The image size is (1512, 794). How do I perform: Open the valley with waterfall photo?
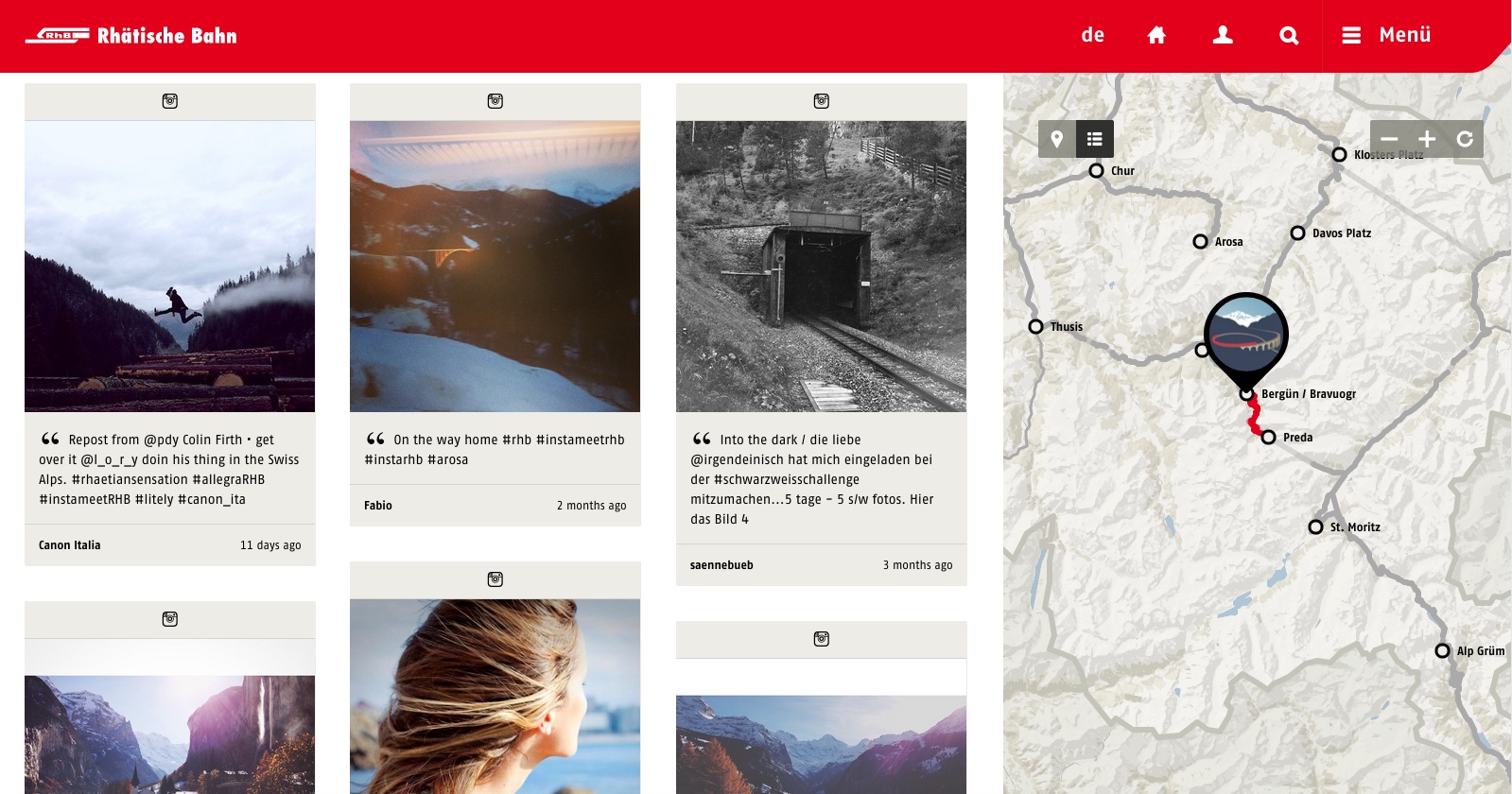[170, 734]
